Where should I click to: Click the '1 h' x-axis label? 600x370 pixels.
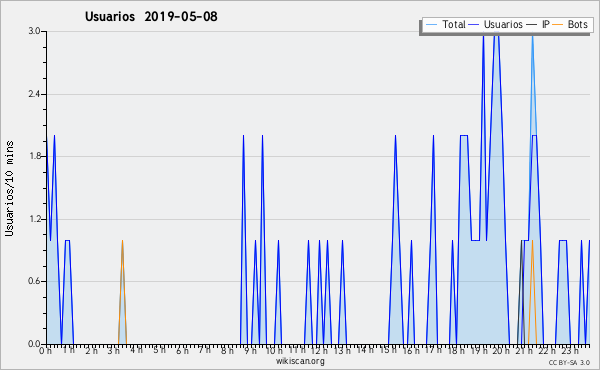(x=69, y=350)
